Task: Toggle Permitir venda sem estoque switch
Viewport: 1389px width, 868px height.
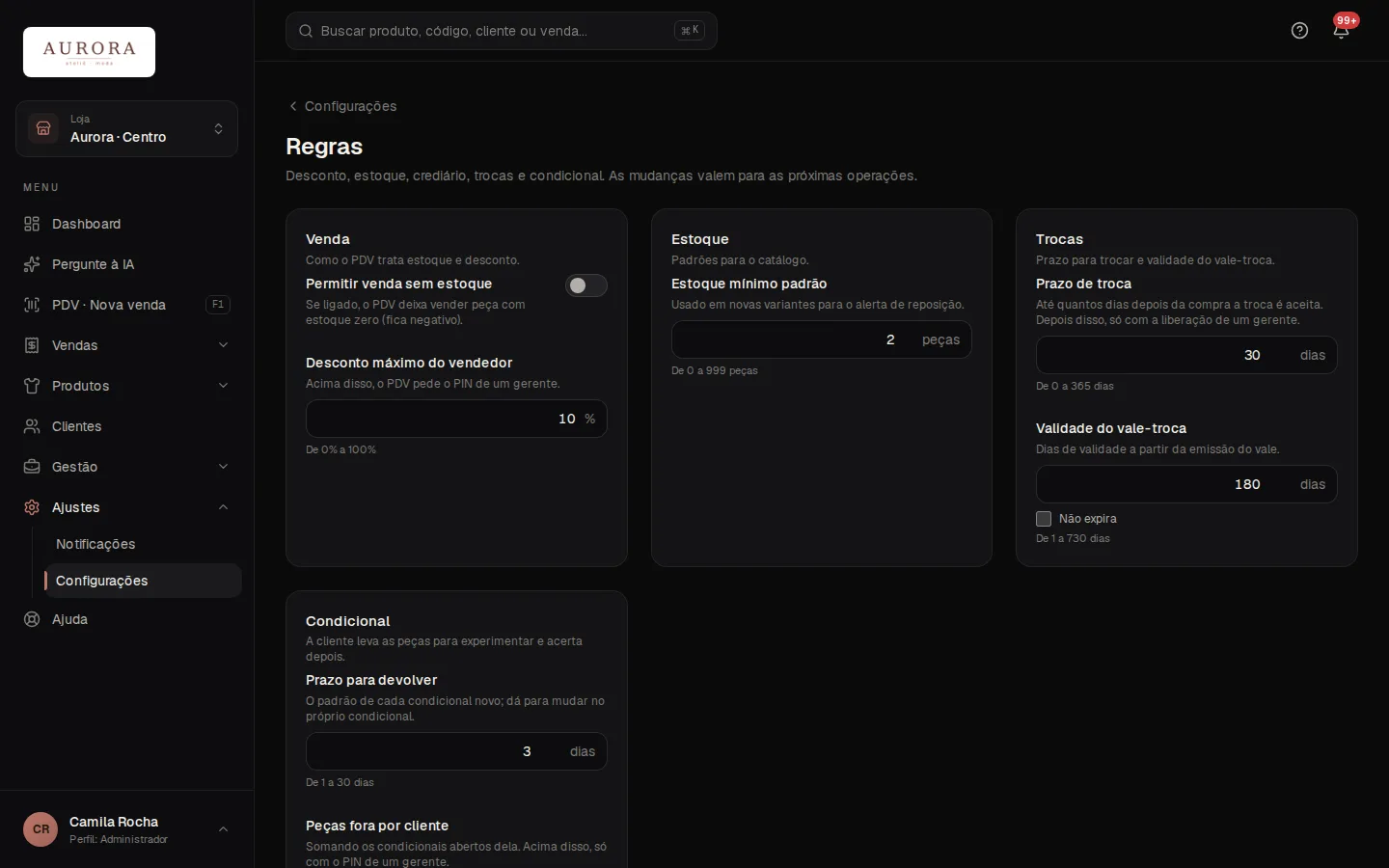Action: (586, 285)
